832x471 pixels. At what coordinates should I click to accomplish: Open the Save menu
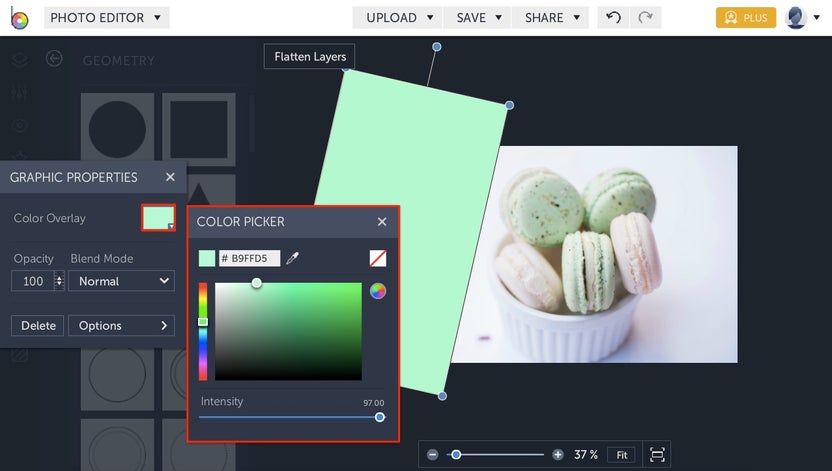click(477, 18)
